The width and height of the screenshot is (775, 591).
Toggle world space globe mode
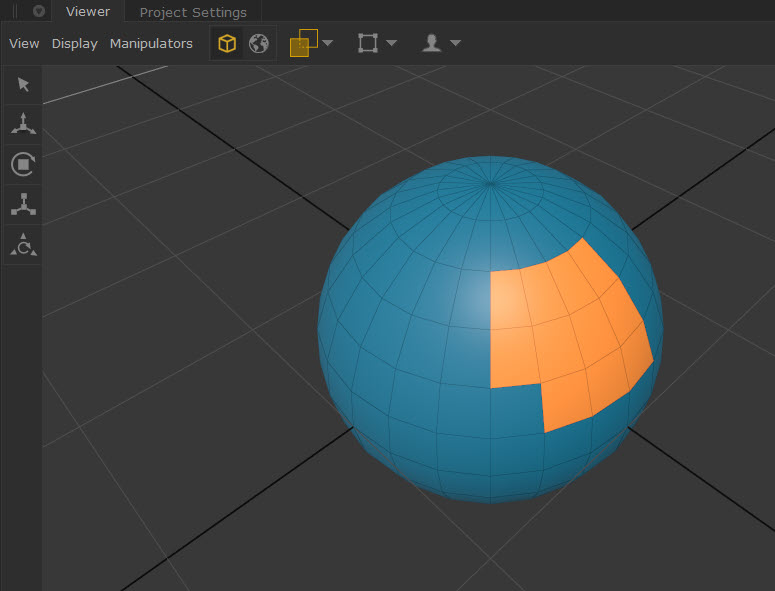(259, 44)
